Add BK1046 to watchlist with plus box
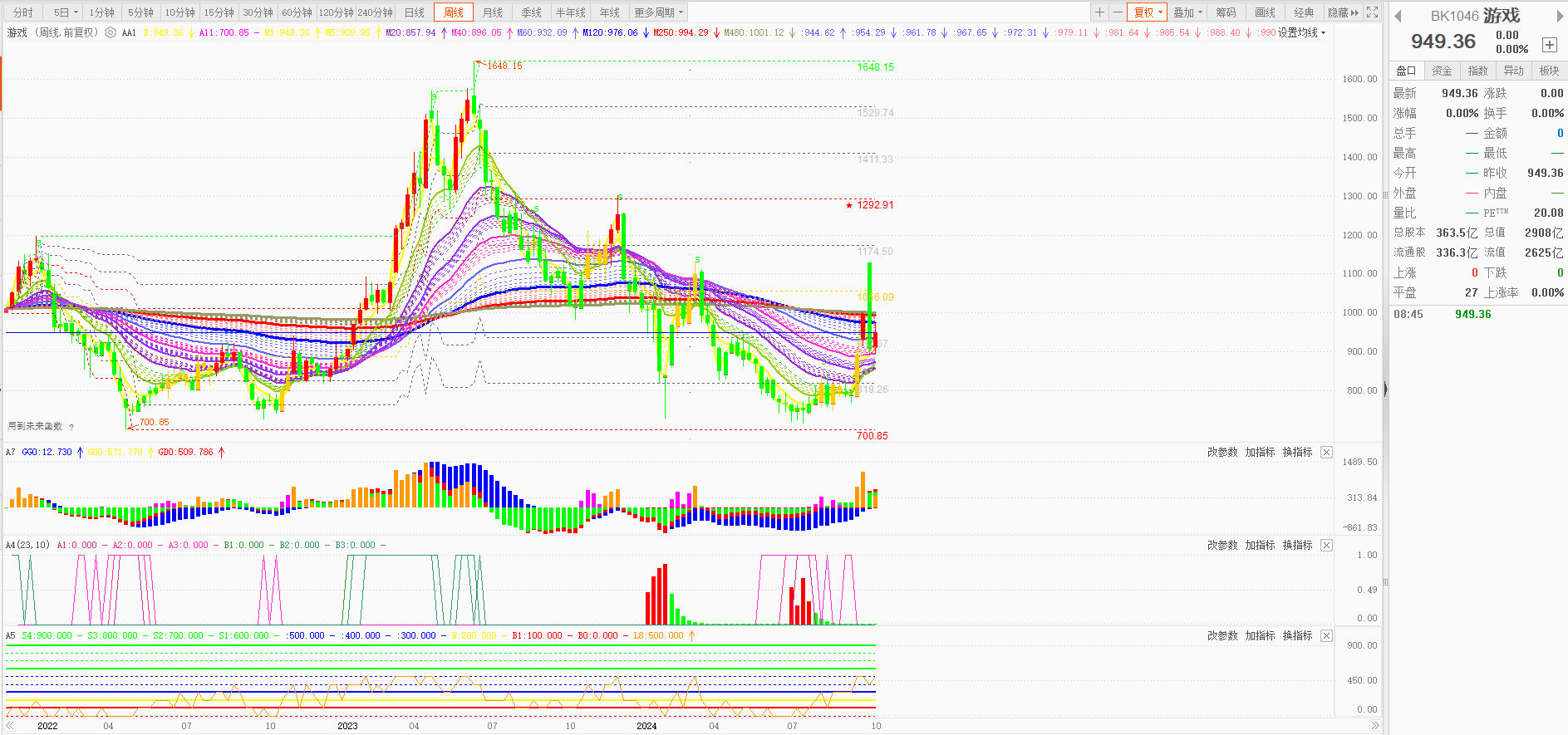Image resolution: width=1568 pixels, height=735 pixels. click(1549, 45)
